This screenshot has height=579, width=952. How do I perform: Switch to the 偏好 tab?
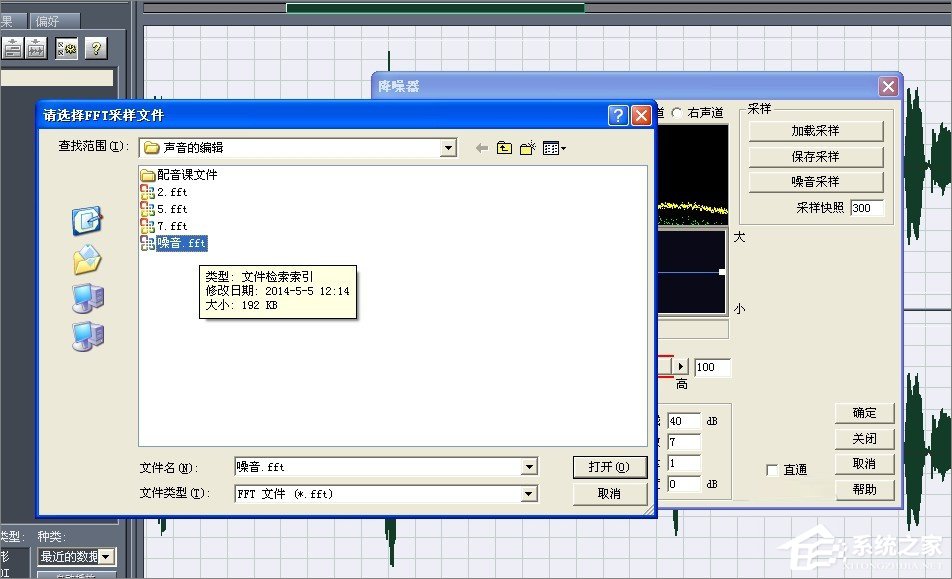click(x=48, y=19)
